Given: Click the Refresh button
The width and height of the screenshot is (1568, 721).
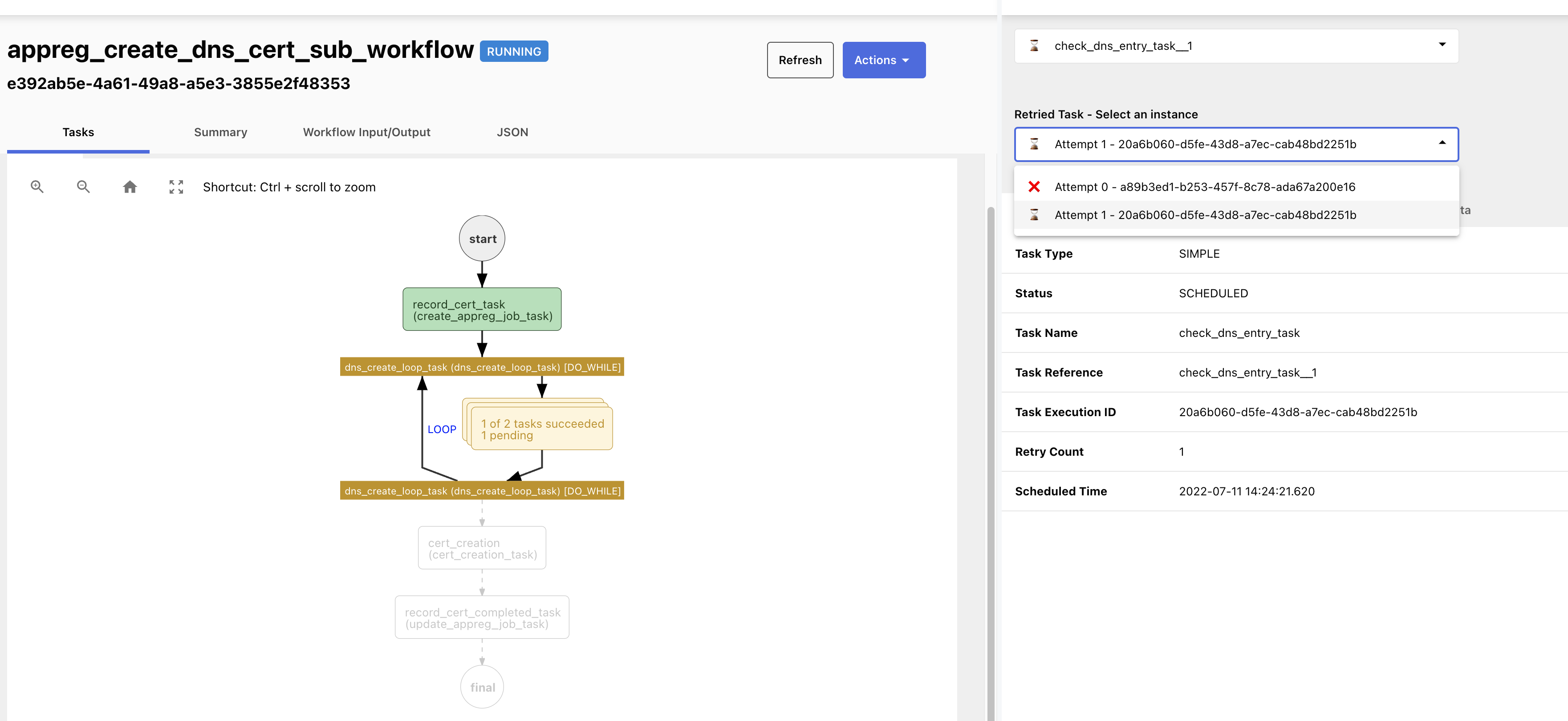Looking at the screenshot, I should coord(800,60).
